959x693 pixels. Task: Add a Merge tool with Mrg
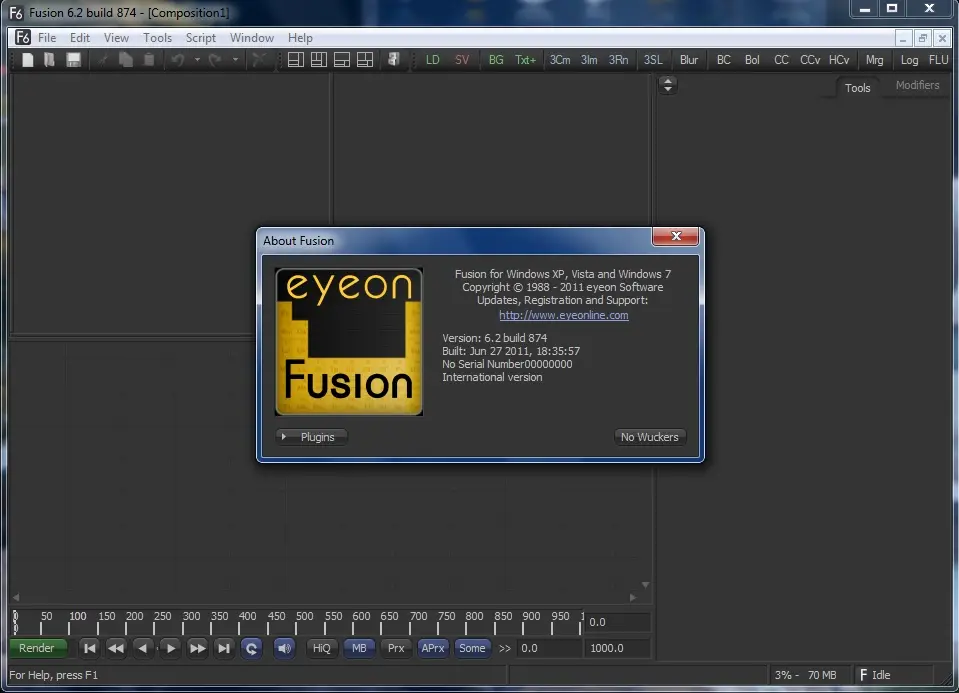[x=875, y=60]
